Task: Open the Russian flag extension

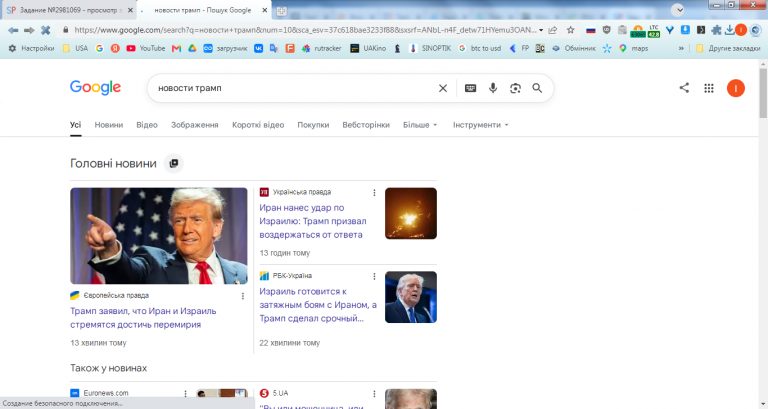Action: pyautogui.click(x=591, y=30)
